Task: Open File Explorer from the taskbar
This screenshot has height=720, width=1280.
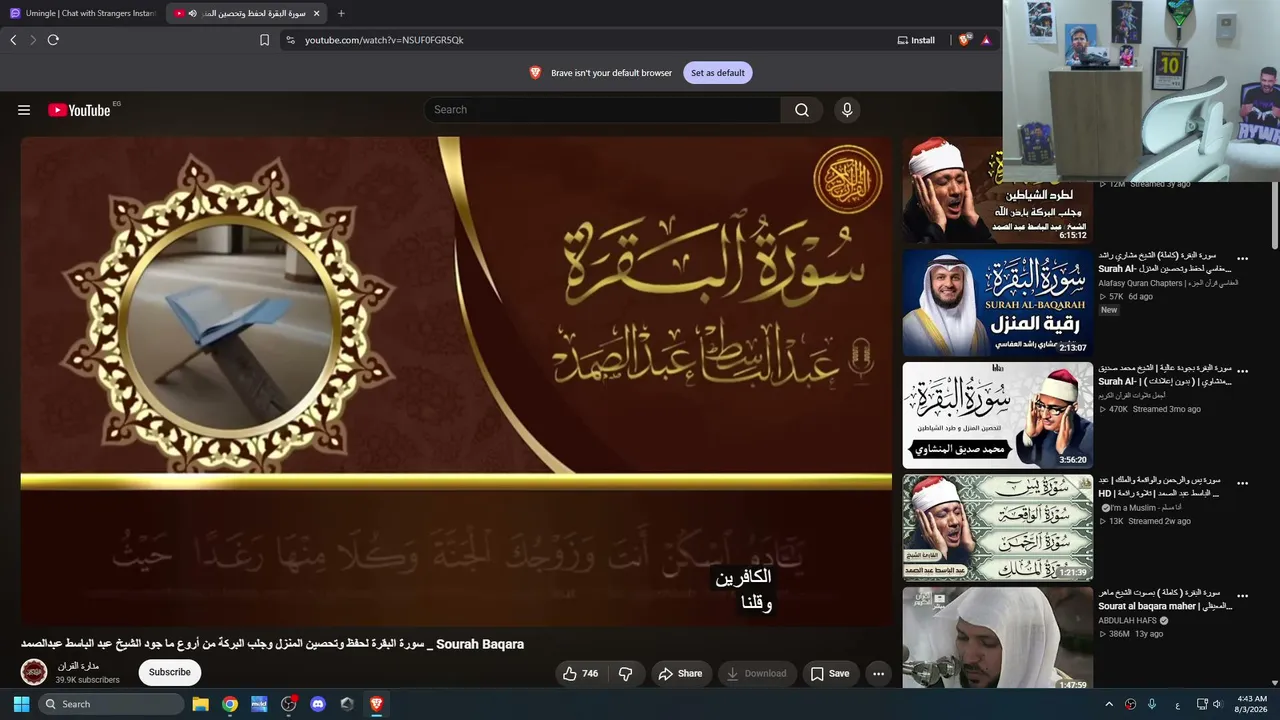Action: (x=200, y=704)
